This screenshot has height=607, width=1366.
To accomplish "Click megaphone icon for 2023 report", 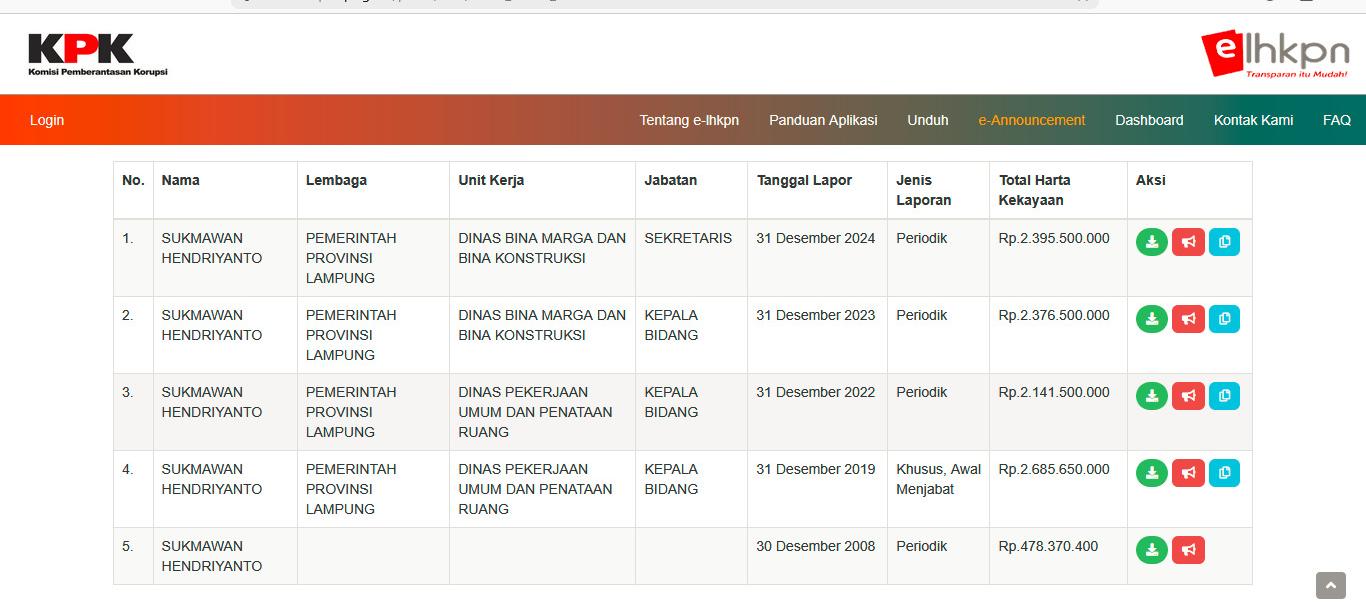I will [x=1188, y=319].
